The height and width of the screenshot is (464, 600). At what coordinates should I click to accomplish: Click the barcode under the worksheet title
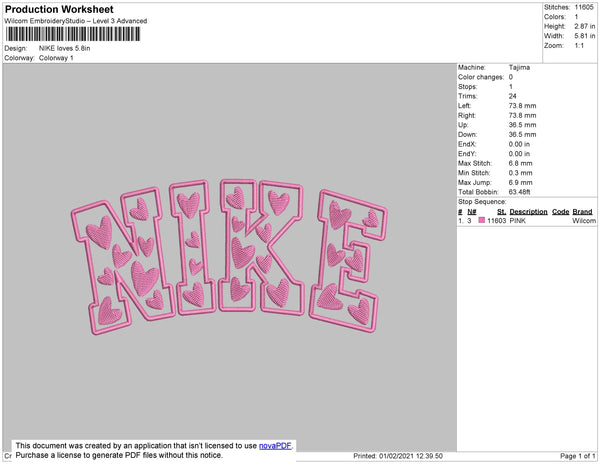coord(73,34)
